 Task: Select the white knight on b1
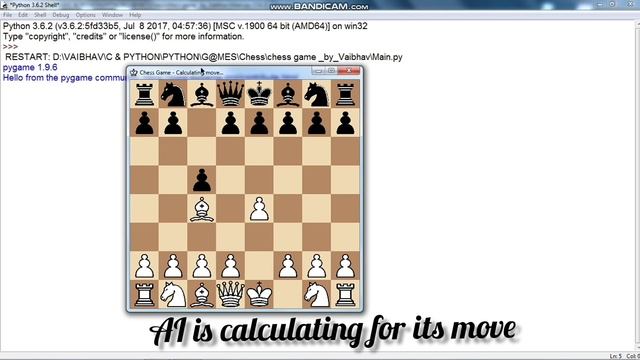[x=173, y=295]
